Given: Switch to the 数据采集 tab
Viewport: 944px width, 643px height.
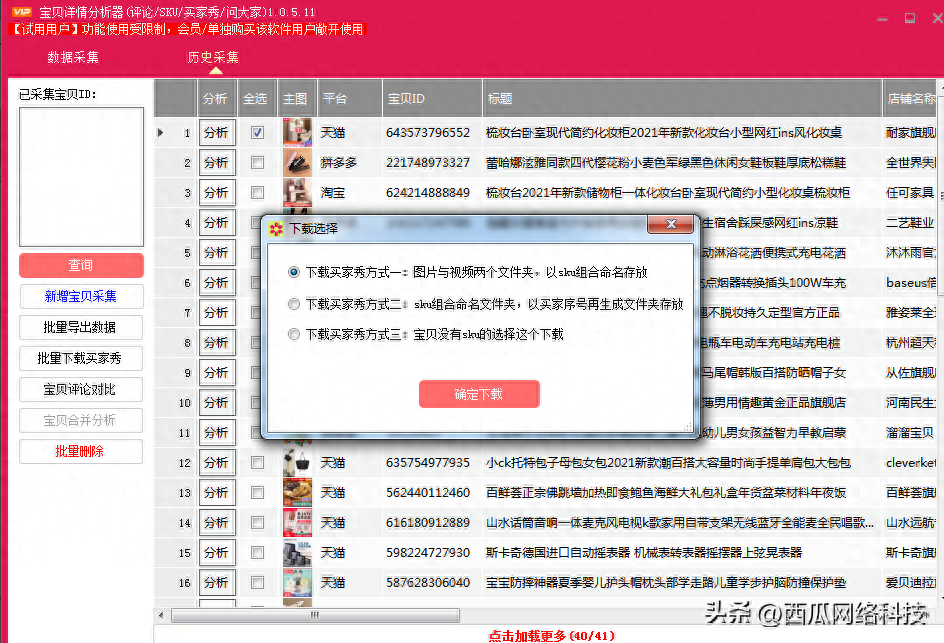Looking at the screenshot, I should [x=73, y=58].
